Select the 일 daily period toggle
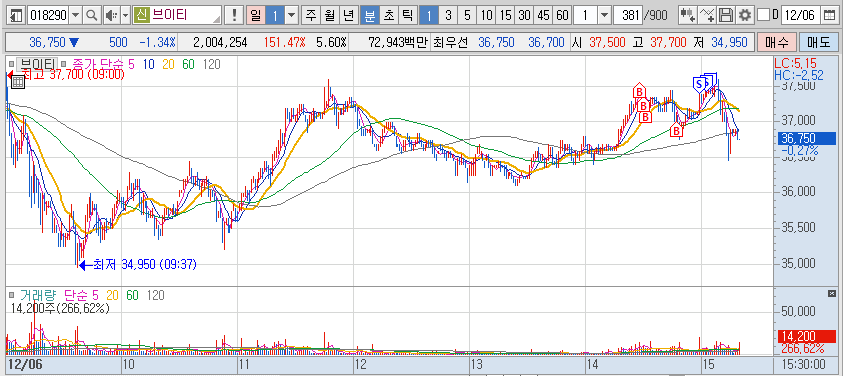Image resolution: width=843 pixels, height=376 pixels. click(x=255, y=15)
